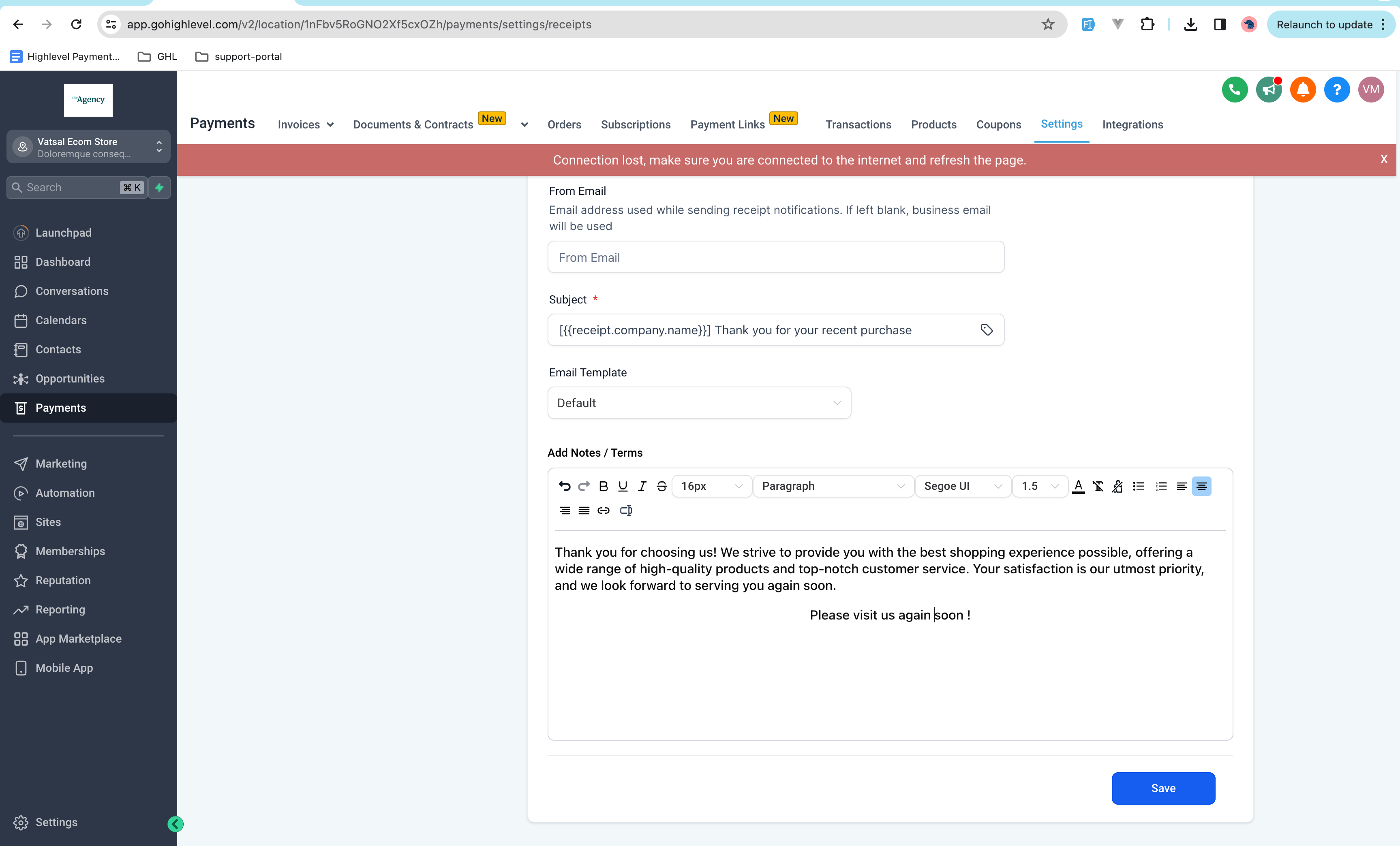
Task: Open the highlight color tool
Action: [1117, 486]
